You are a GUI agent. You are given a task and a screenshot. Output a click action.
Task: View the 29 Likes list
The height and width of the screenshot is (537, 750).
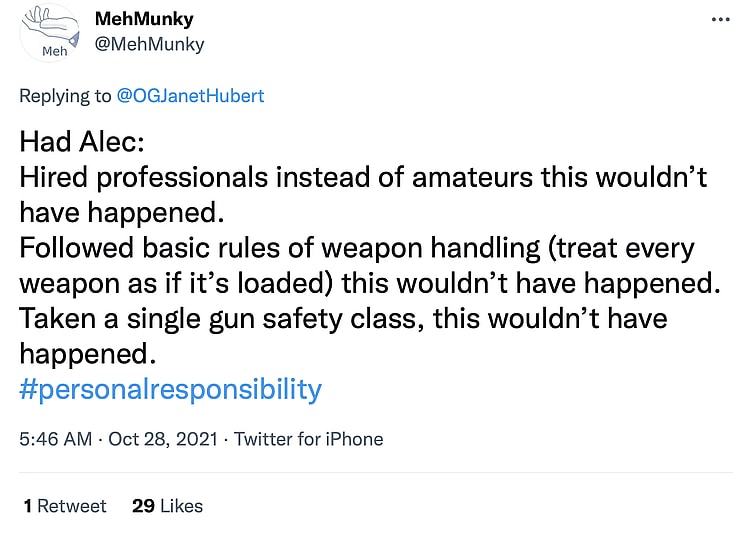click(167, 506)
